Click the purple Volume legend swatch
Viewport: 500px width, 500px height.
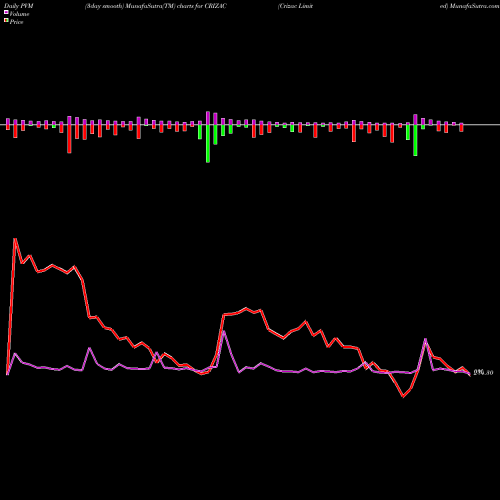pos(6,13)
